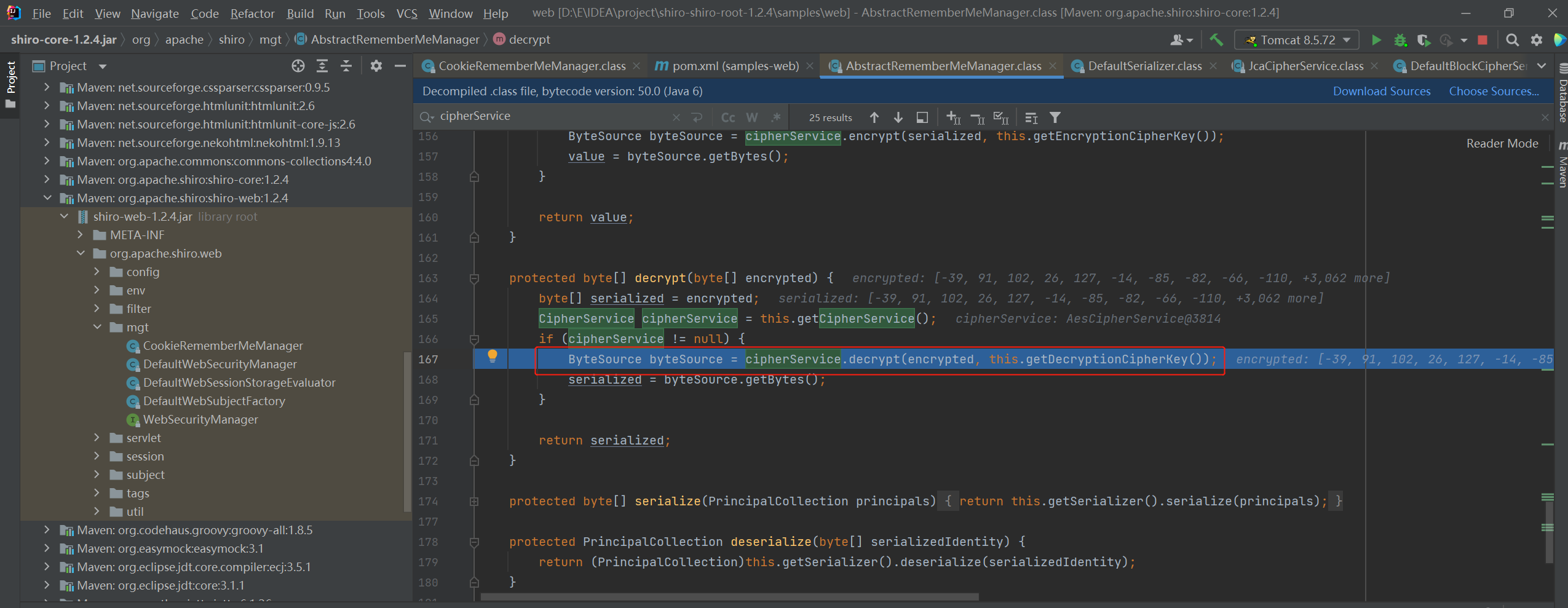The width and height of the screenshot is (1568, 608).
Task: Show hidden editor tabs dropdown
Action: point(1542,66)
